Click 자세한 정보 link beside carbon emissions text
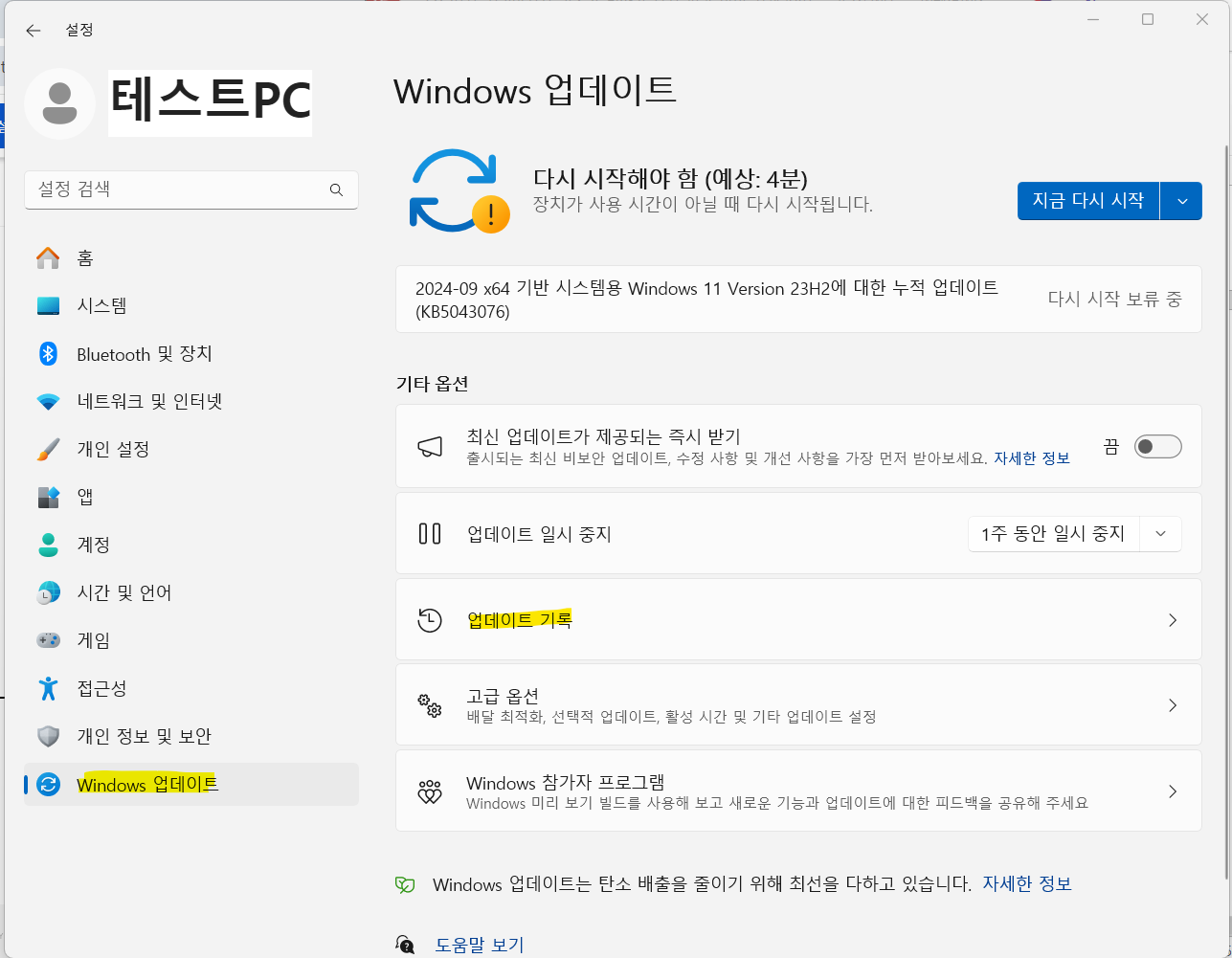Screen dimensions: 1232x958 pyautogui.click(x=1027, y=884)
